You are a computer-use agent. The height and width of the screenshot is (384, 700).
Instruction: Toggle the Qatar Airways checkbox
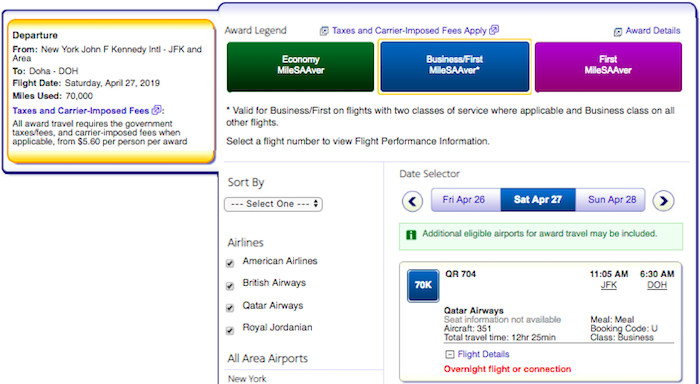coord(230,308)
